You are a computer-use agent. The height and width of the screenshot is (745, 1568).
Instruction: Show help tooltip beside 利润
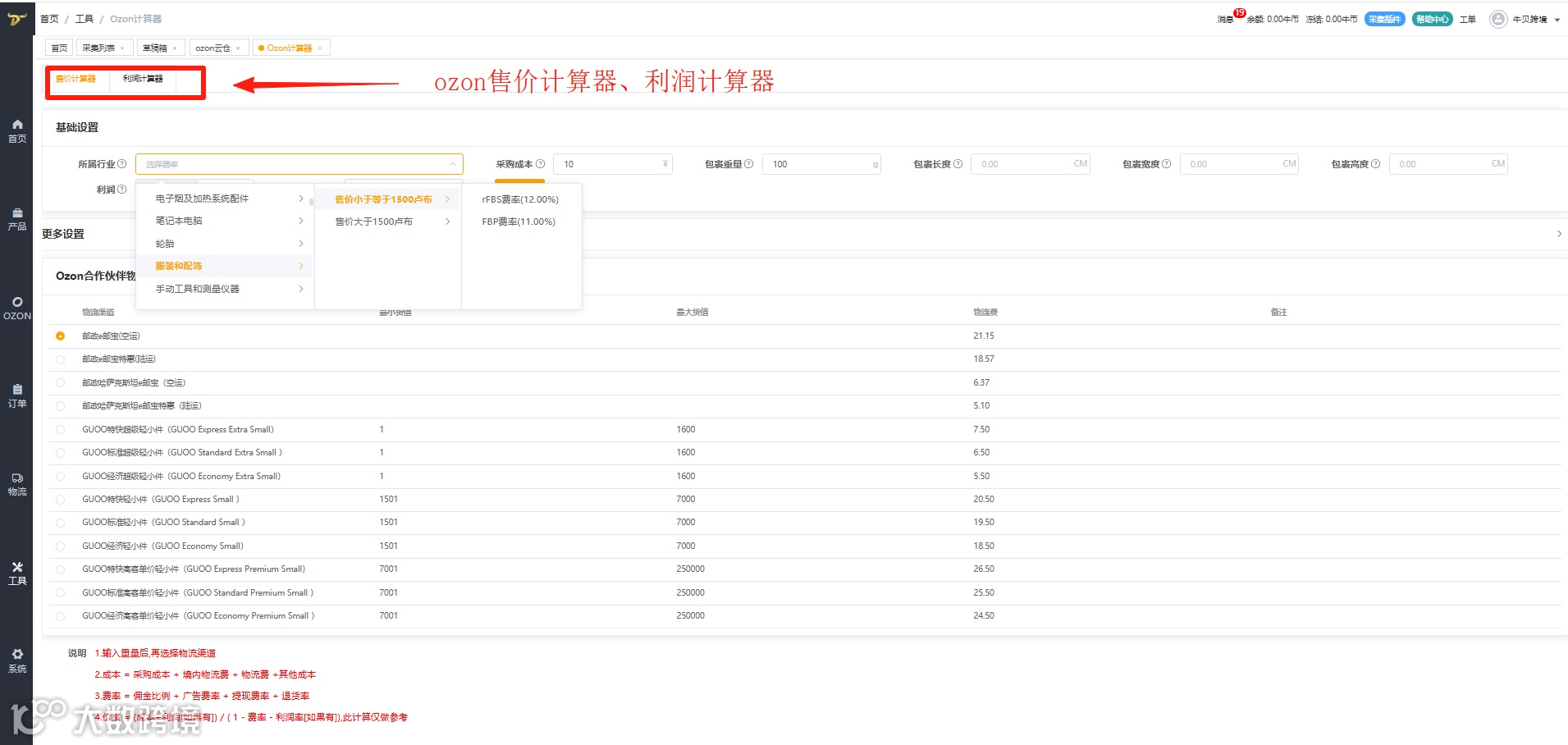tap(122, 190)
